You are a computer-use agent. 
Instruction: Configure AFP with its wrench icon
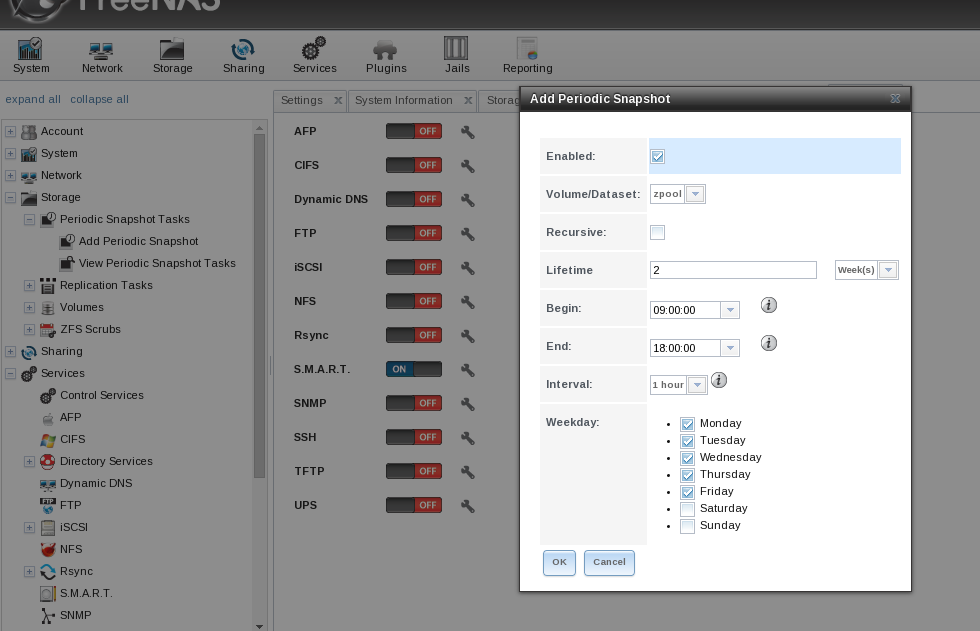468,132
